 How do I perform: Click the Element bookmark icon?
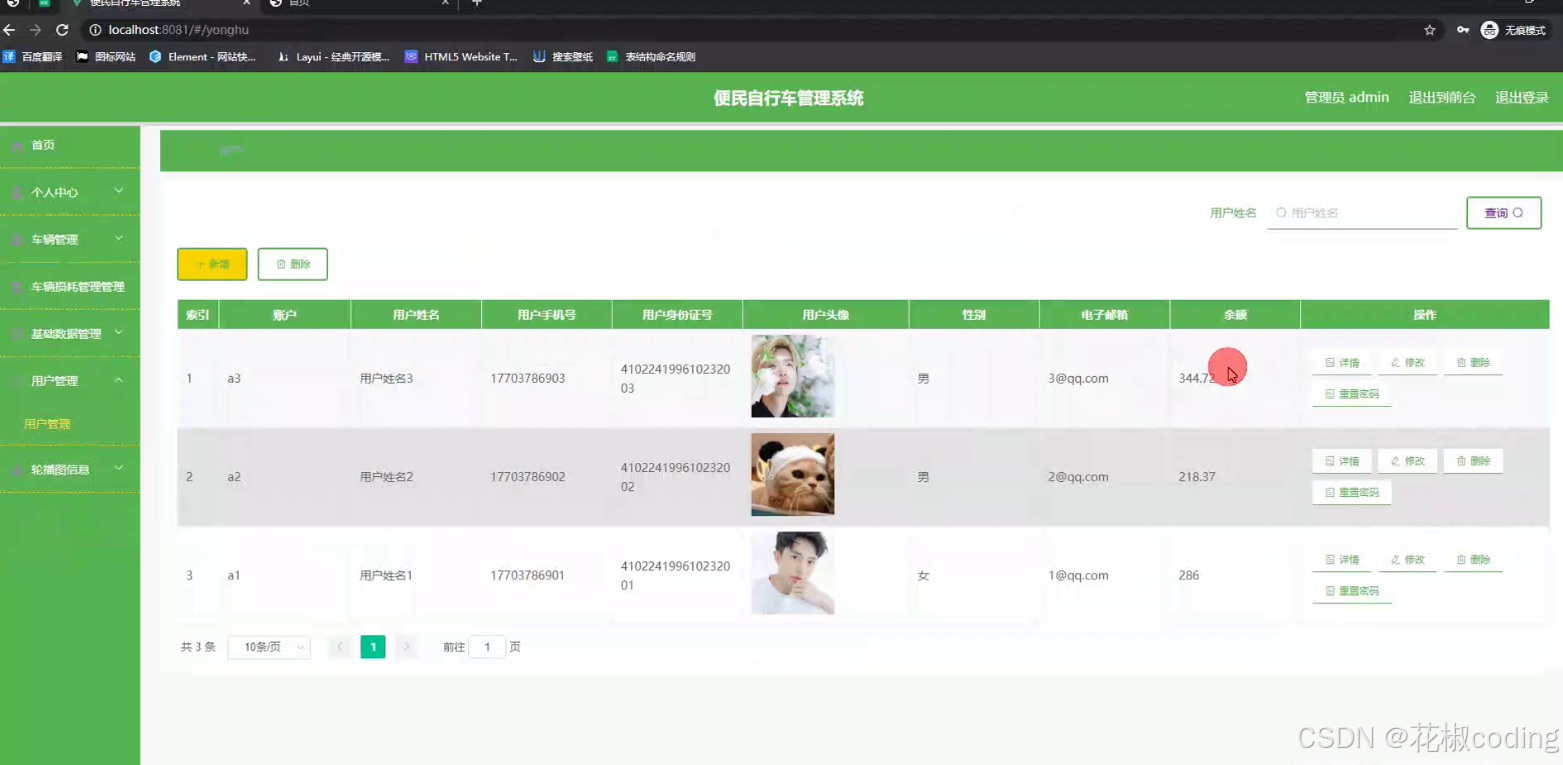point(156,57)
